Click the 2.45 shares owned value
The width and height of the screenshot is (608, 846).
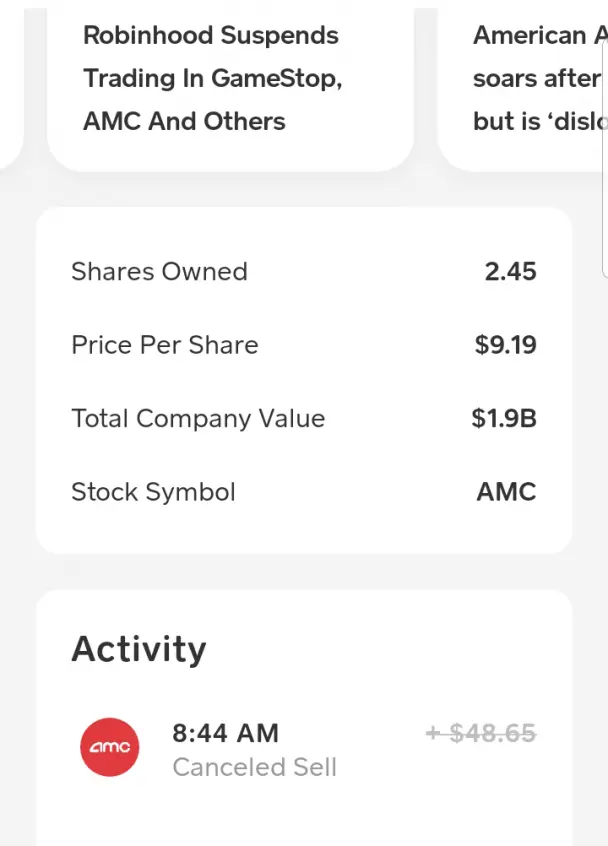(510, 271)
